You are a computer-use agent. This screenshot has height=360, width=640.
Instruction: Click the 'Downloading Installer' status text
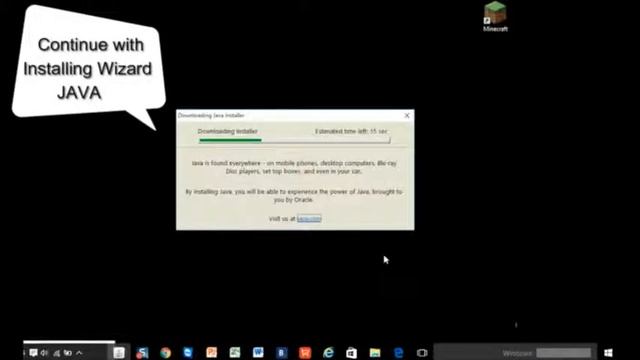pos(228,131)
